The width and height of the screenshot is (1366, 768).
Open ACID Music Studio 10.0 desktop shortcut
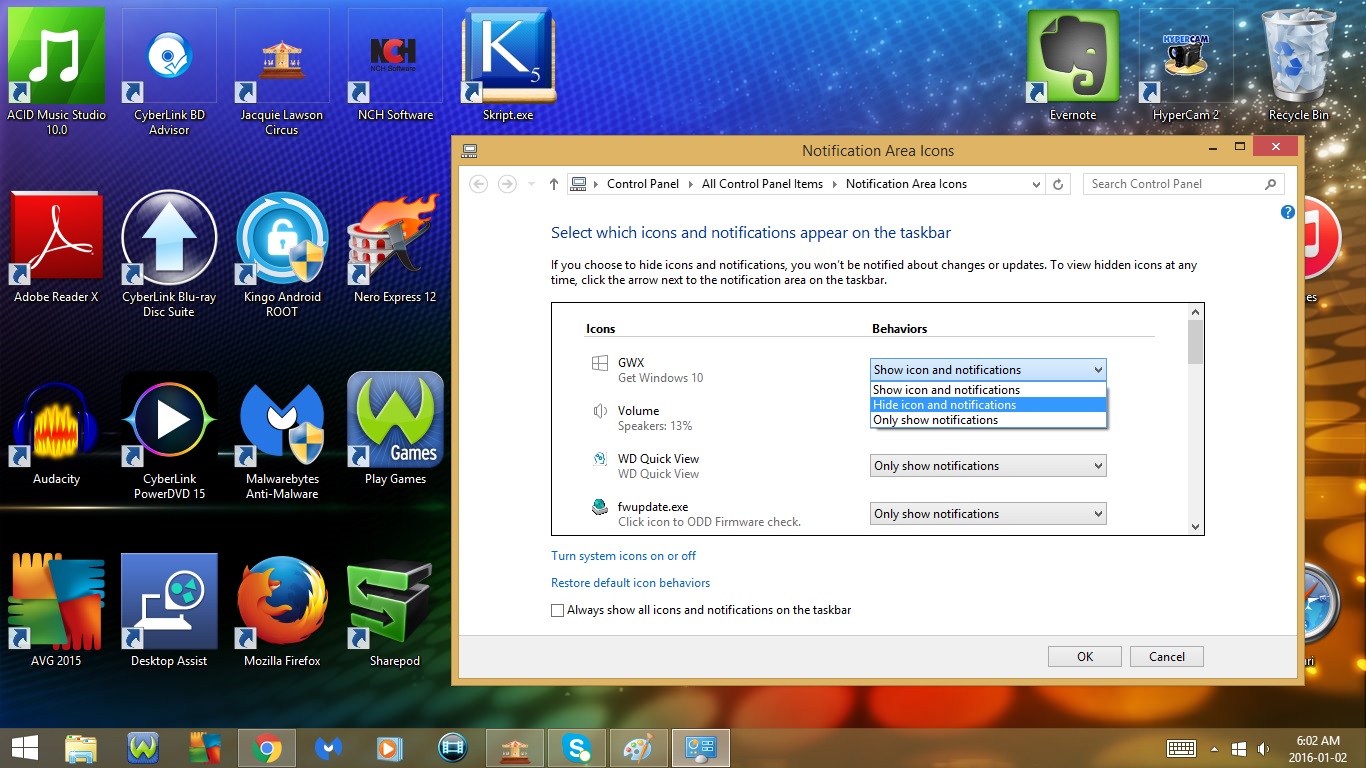[x=56, y=71]
